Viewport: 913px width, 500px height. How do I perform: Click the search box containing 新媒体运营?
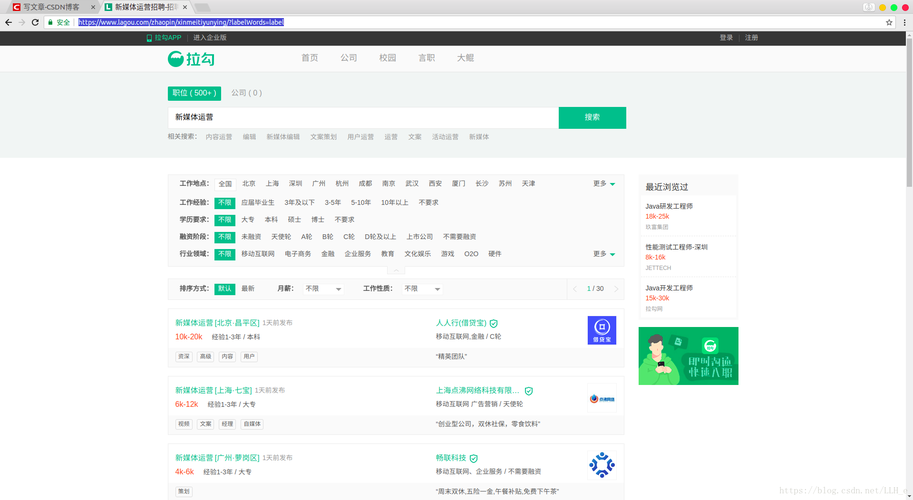coord(362,117)
